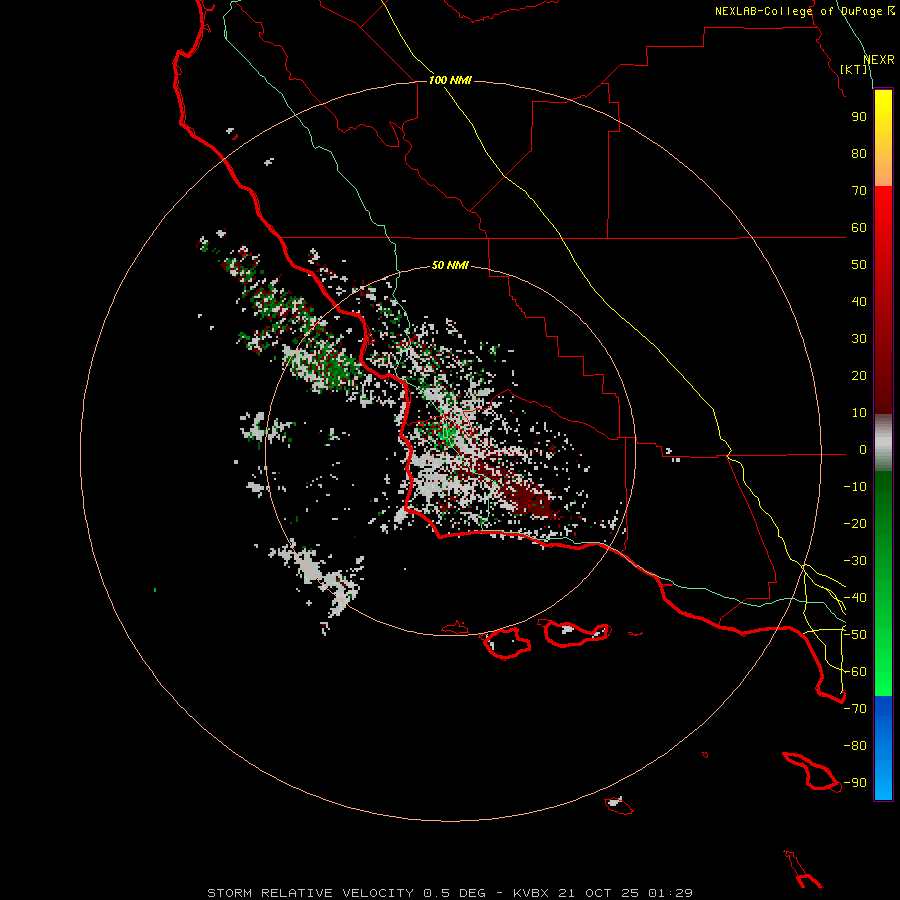The height and width of the screenshot is (900, 900).
Task: Pick the 70 value on velocity scale
Action: 859,191
